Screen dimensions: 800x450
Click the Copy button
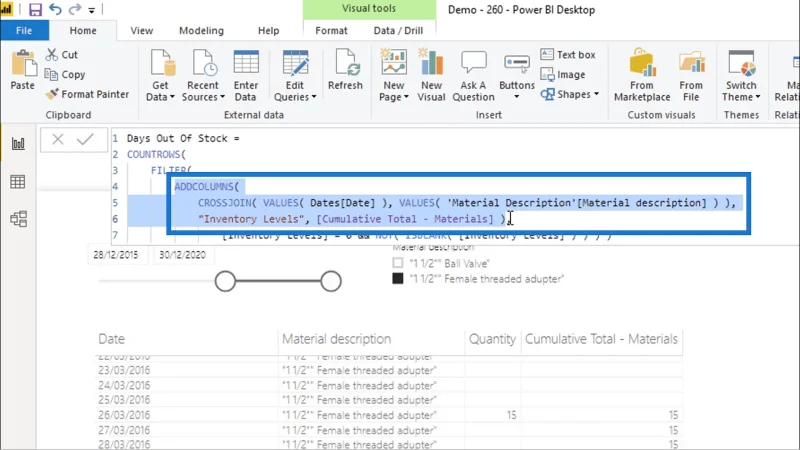click(65, 74)
